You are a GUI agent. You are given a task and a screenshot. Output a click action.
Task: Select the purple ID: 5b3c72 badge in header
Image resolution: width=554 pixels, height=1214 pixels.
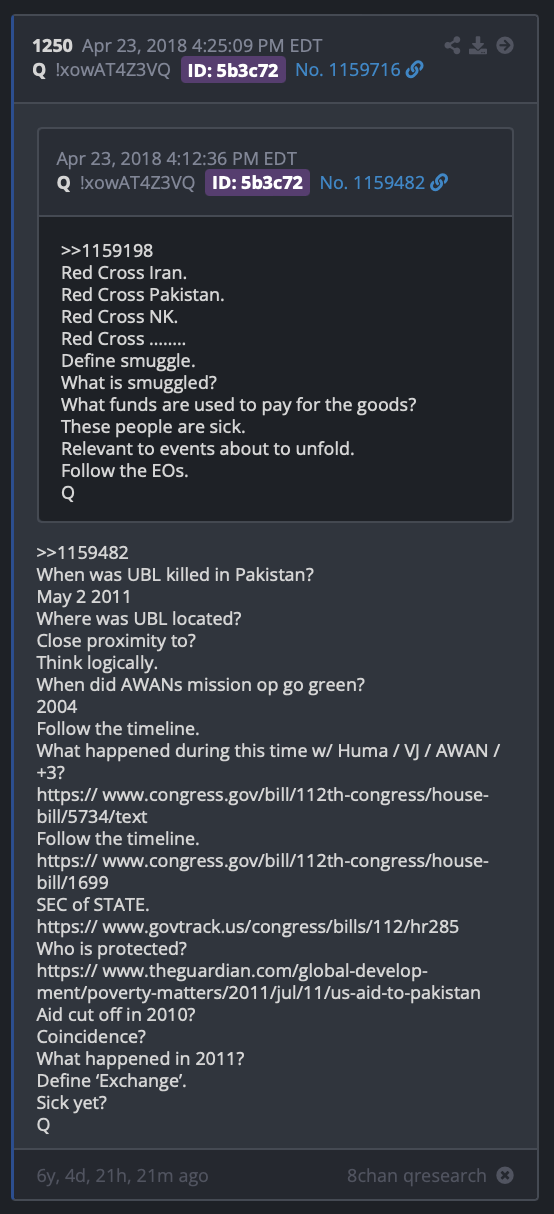(233, 70)
